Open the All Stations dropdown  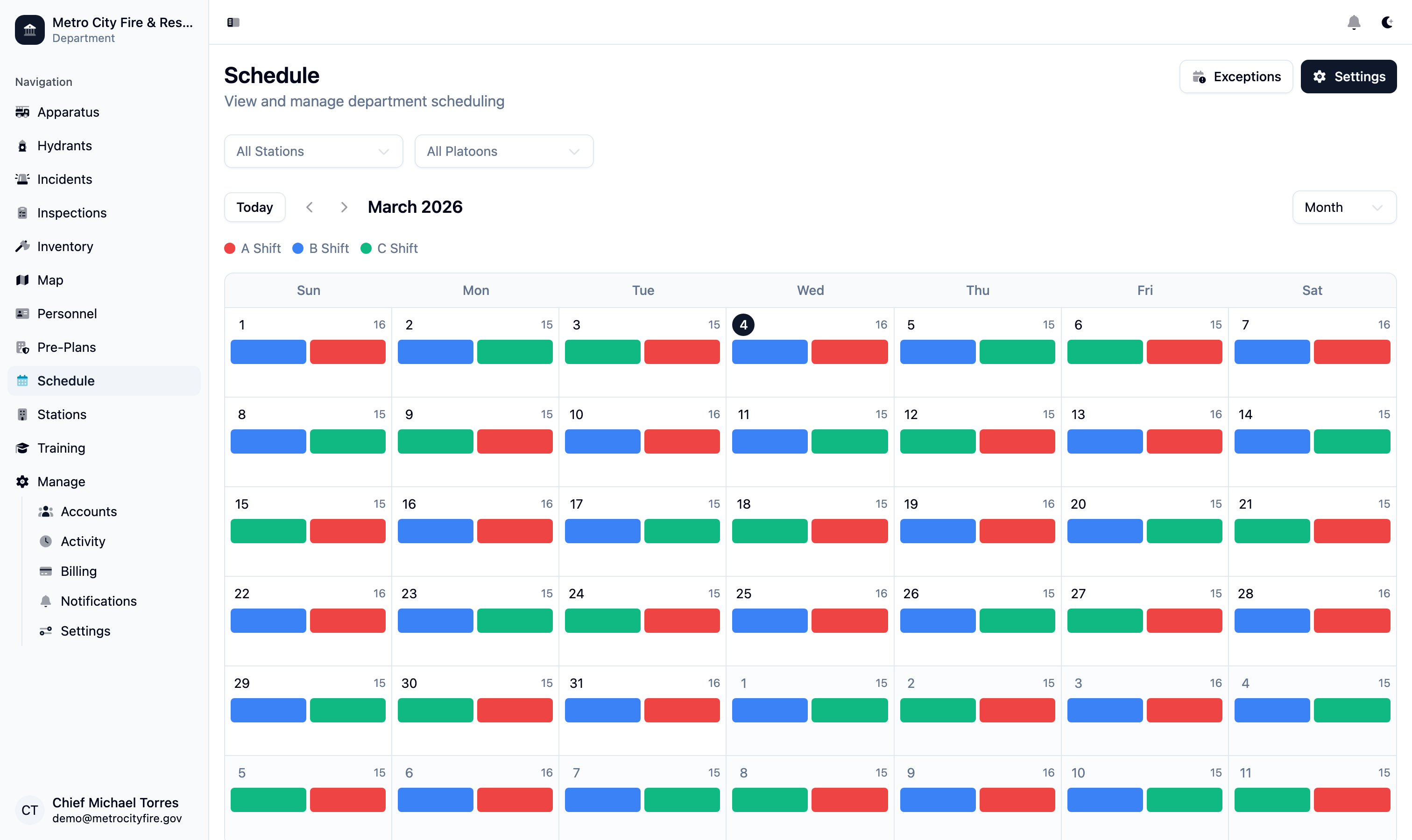click(x=313, y=151)
